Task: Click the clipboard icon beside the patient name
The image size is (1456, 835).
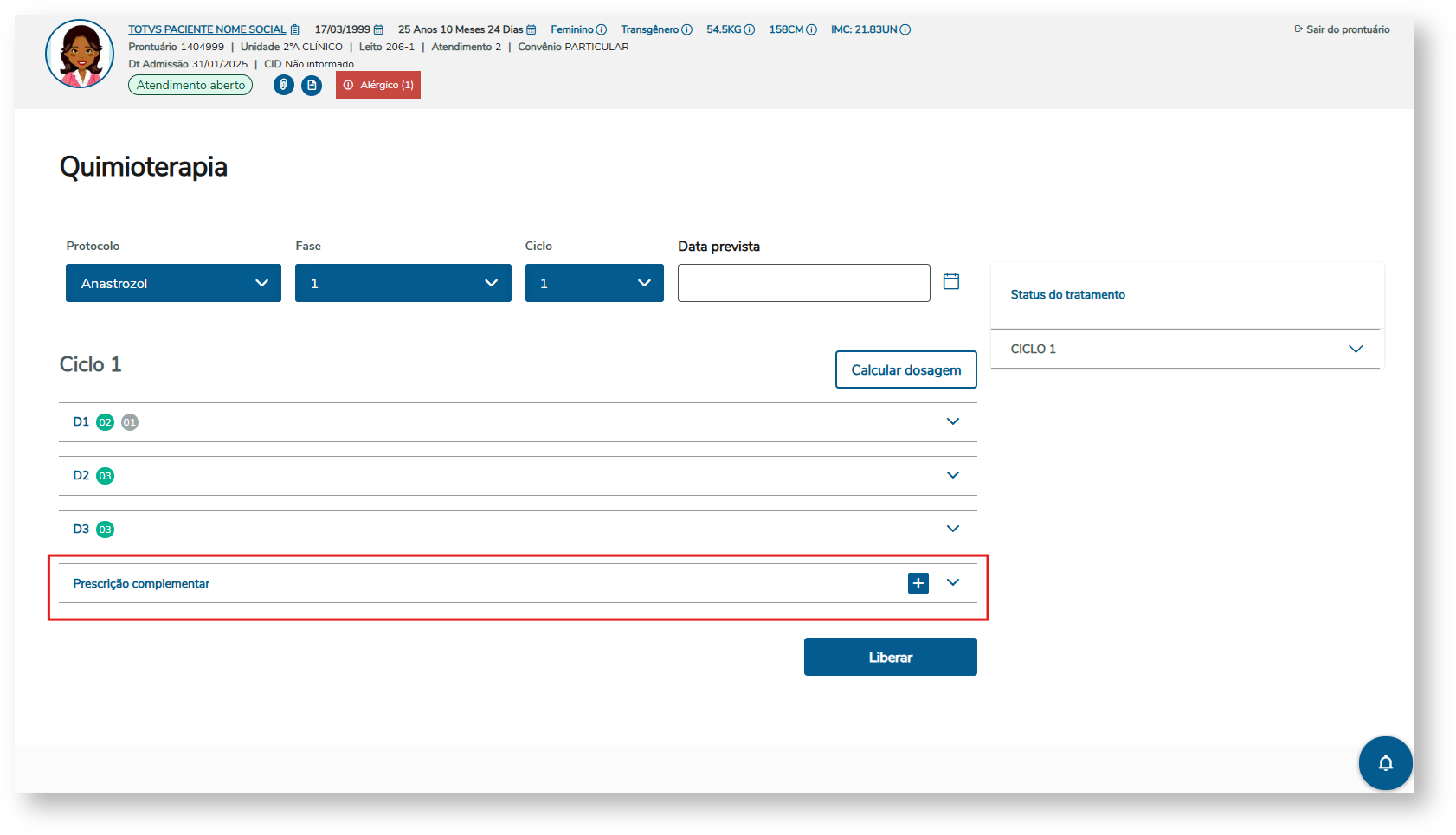Action: tap(294, 29)
